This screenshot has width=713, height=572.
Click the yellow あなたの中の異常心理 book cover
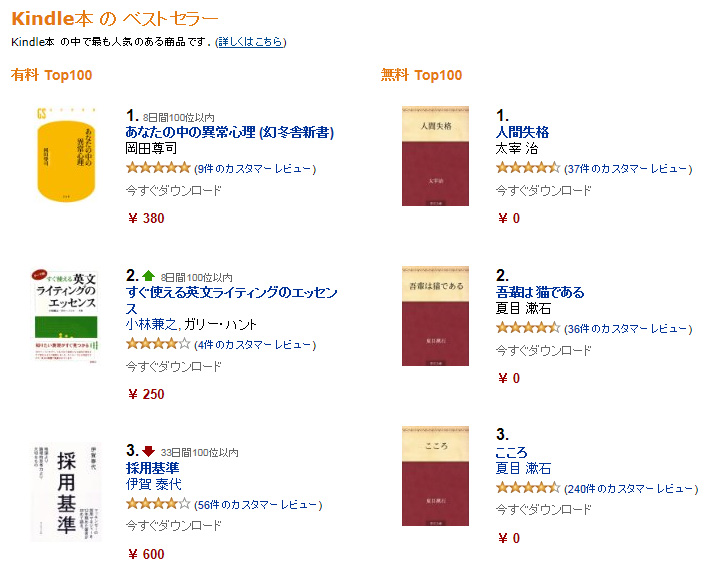pyautogui.click(x=66, y=155)
